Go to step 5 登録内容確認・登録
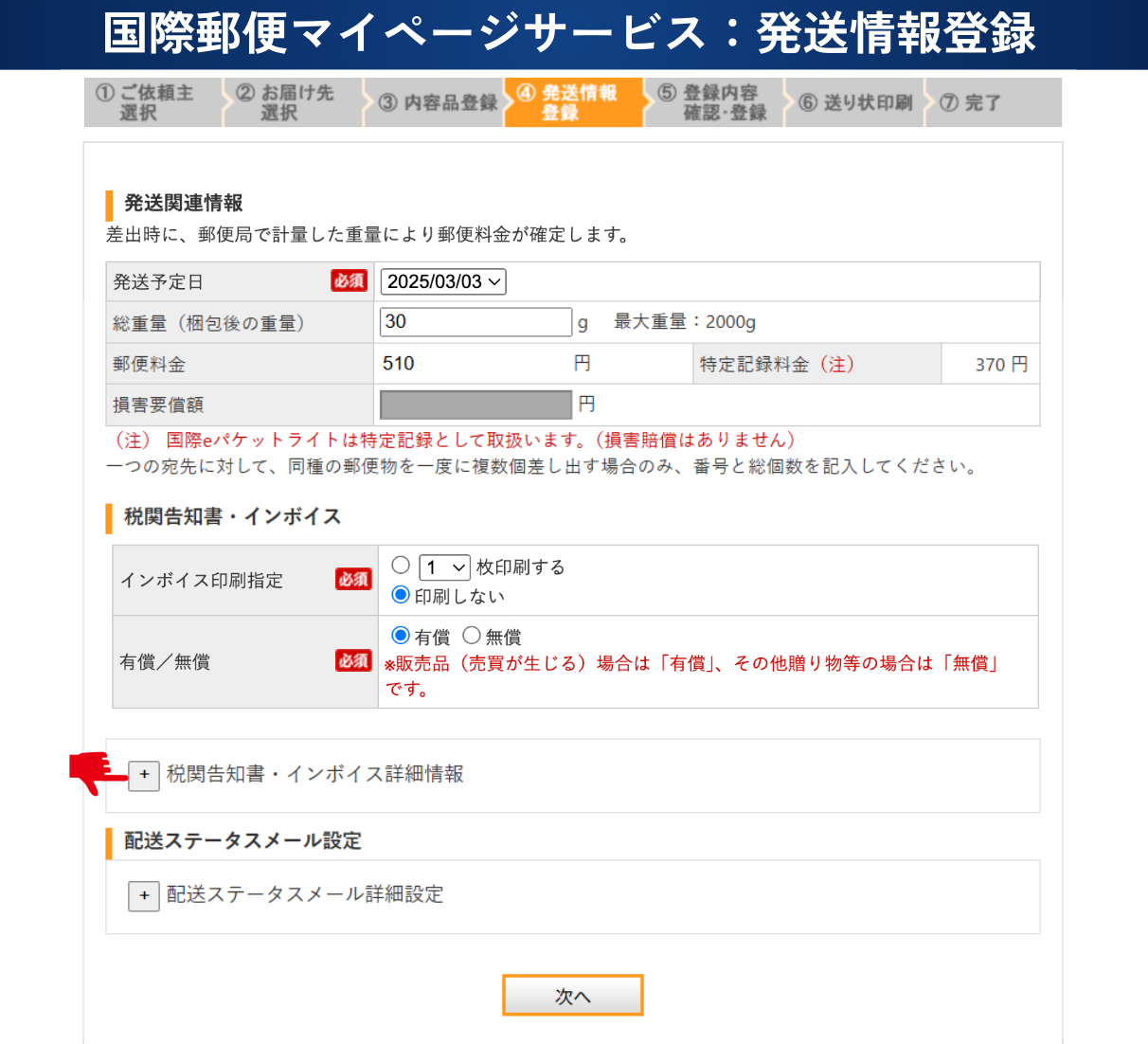 [x=715, y=102]
